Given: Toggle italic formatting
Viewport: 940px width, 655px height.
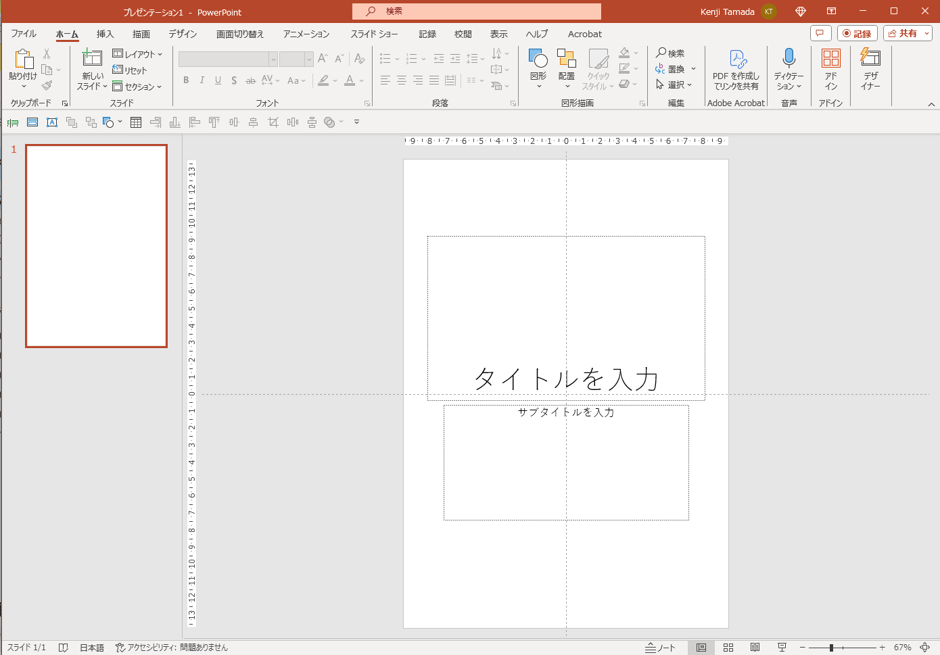Looking at the screenshot, I should point(202,80).
